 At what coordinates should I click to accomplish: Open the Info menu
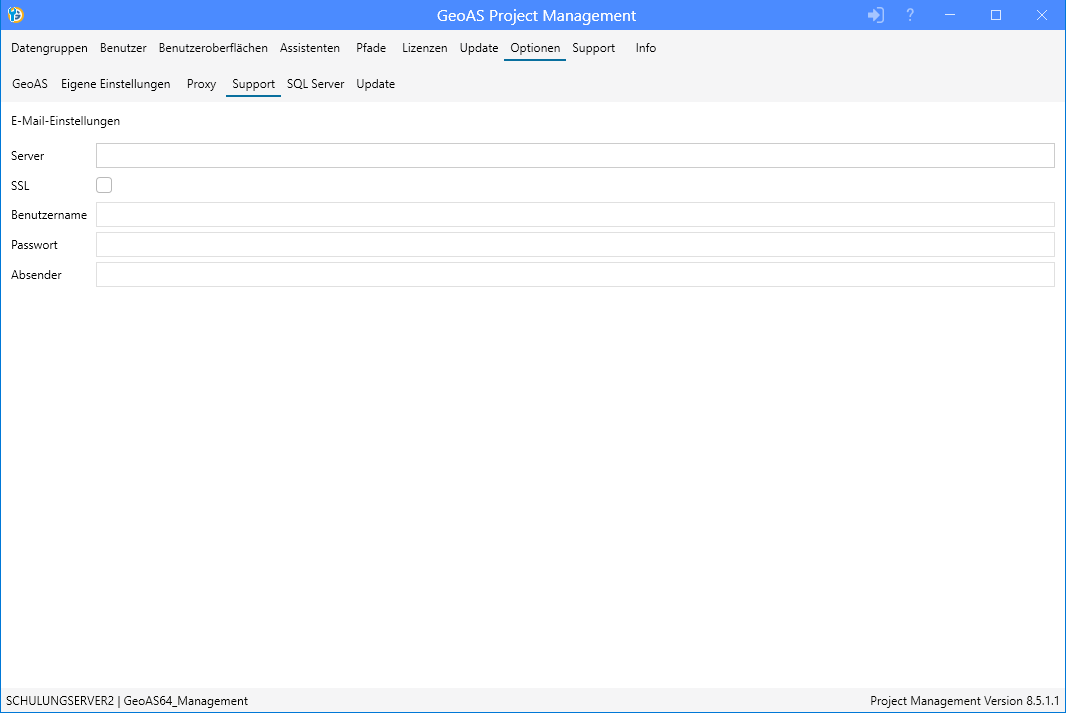pyautogui.click(x=646, y=48)
